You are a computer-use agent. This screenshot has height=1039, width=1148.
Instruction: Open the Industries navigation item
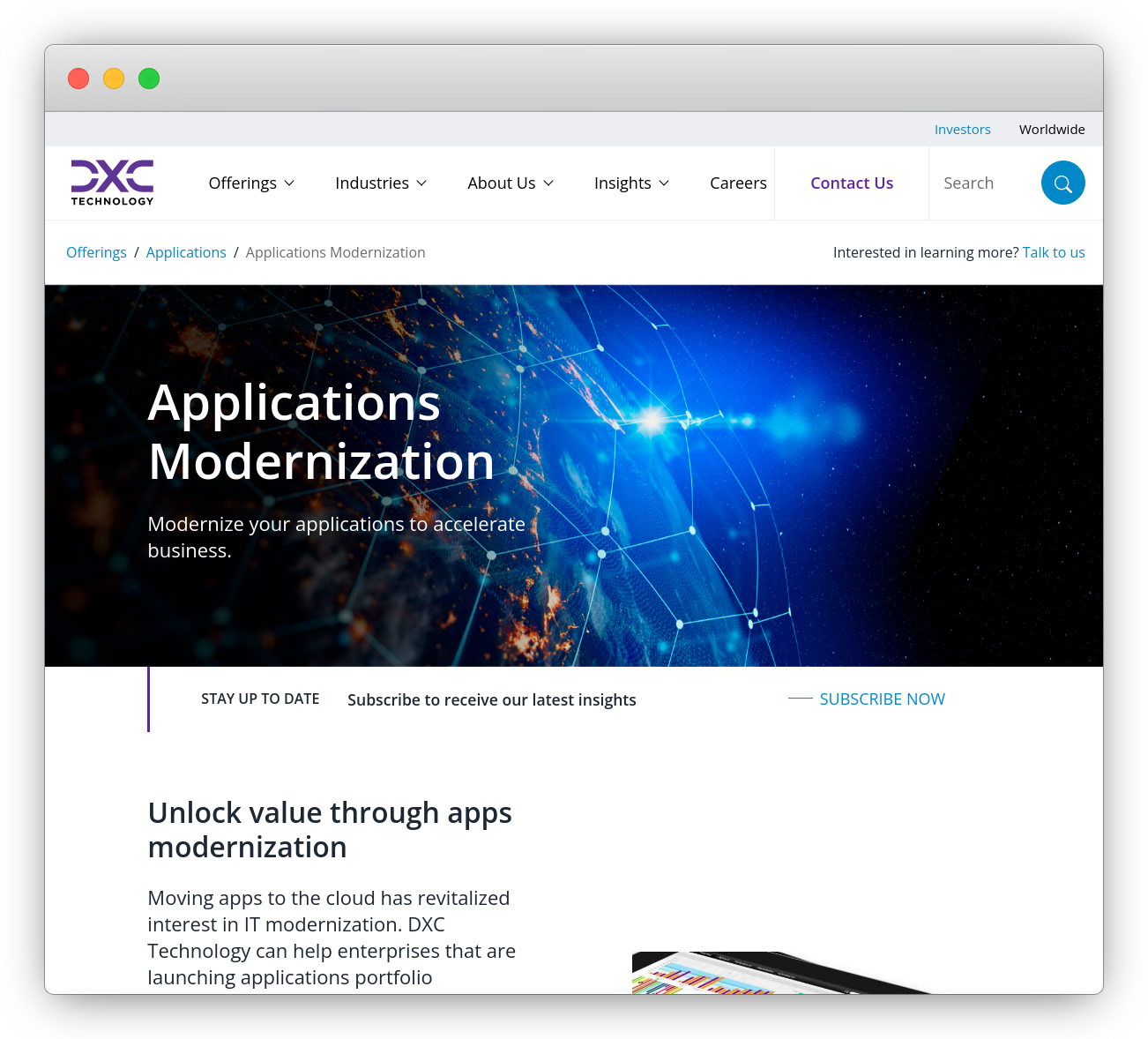pos(372,183)
